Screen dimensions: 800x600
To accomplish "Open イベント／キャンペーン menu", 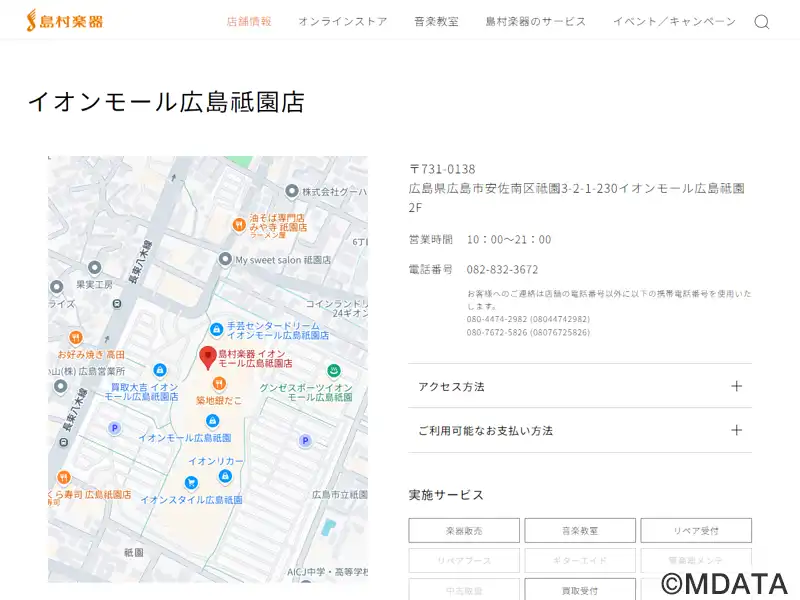I will coord(674,21).
